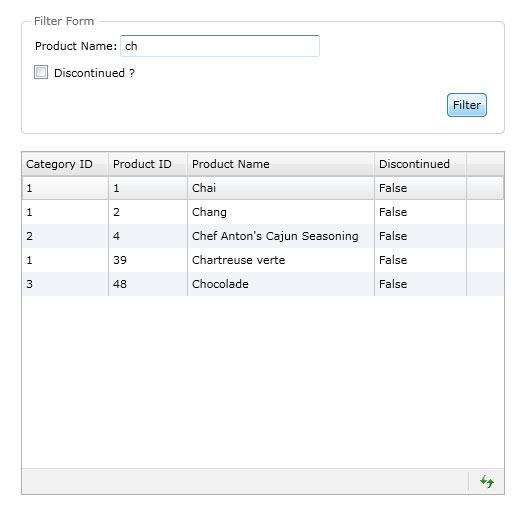
Task: Select the Chartreuse verte row
Action: [x=263, y=260]
